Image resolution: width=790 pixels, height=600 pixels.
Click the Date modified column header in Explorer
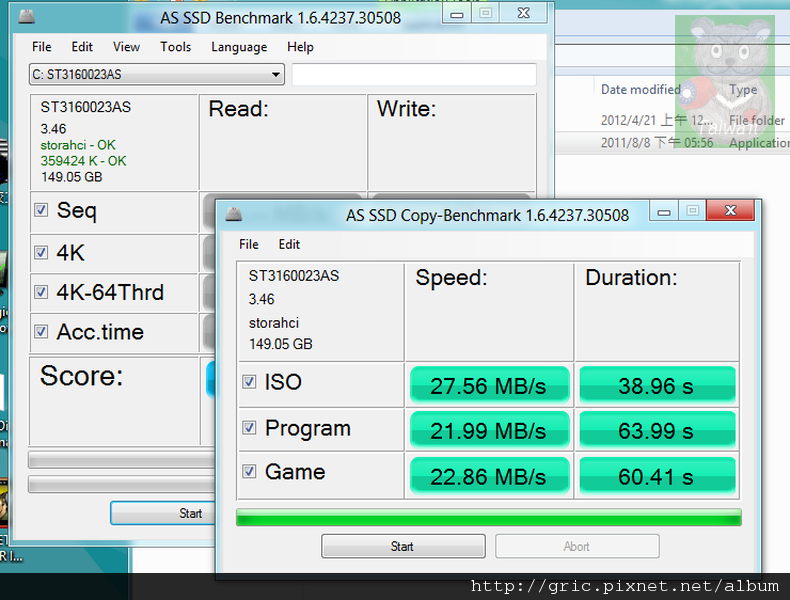click(641, 90)
